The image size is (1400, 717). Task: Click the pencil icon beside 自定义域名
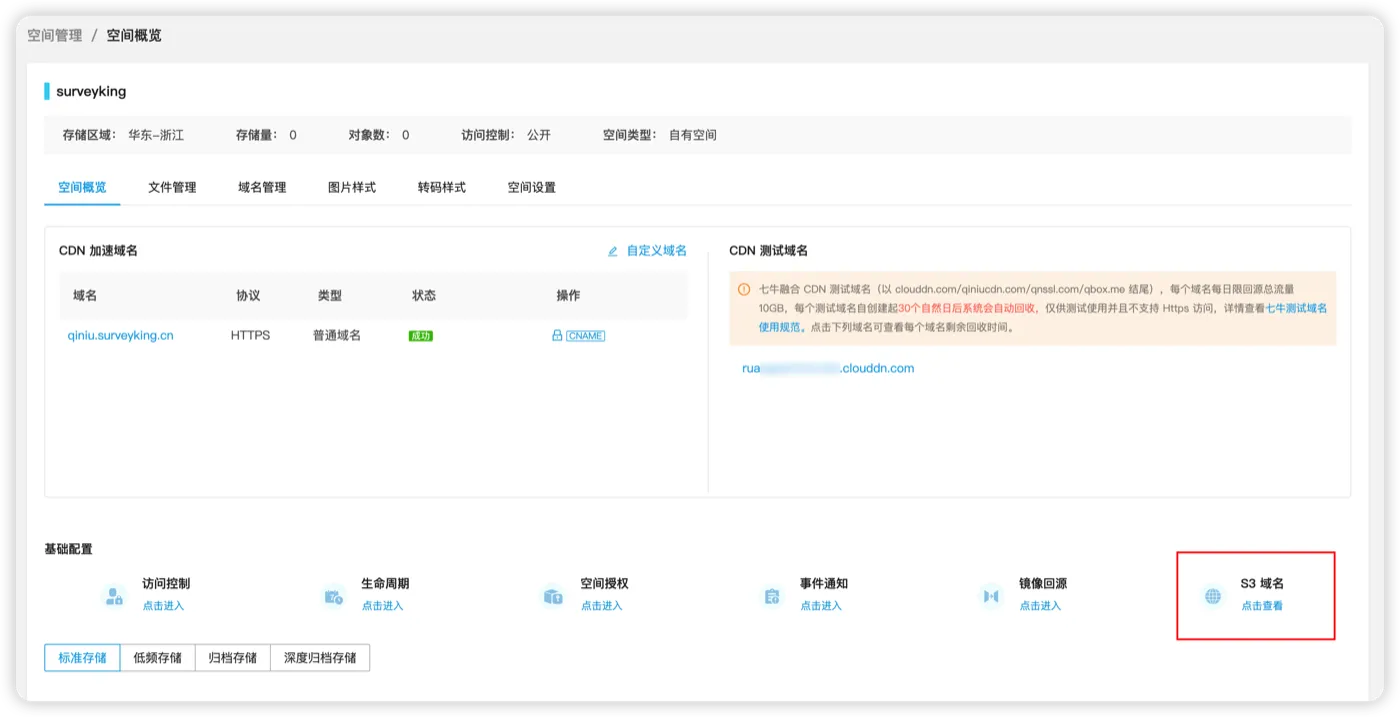tap(613, 251)
